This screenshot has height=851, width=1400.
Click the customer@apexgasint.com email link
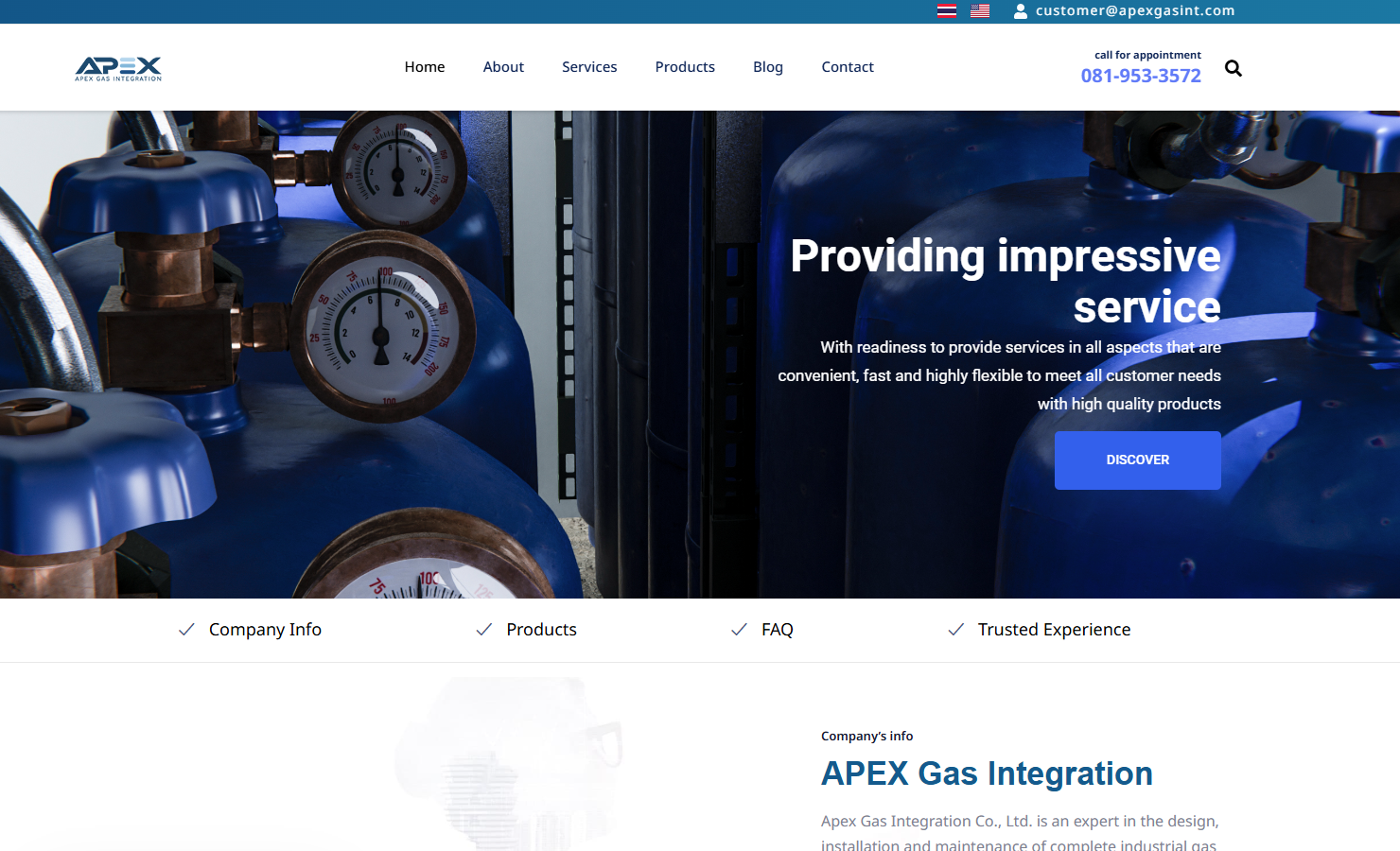click(x=1135, y=10)
